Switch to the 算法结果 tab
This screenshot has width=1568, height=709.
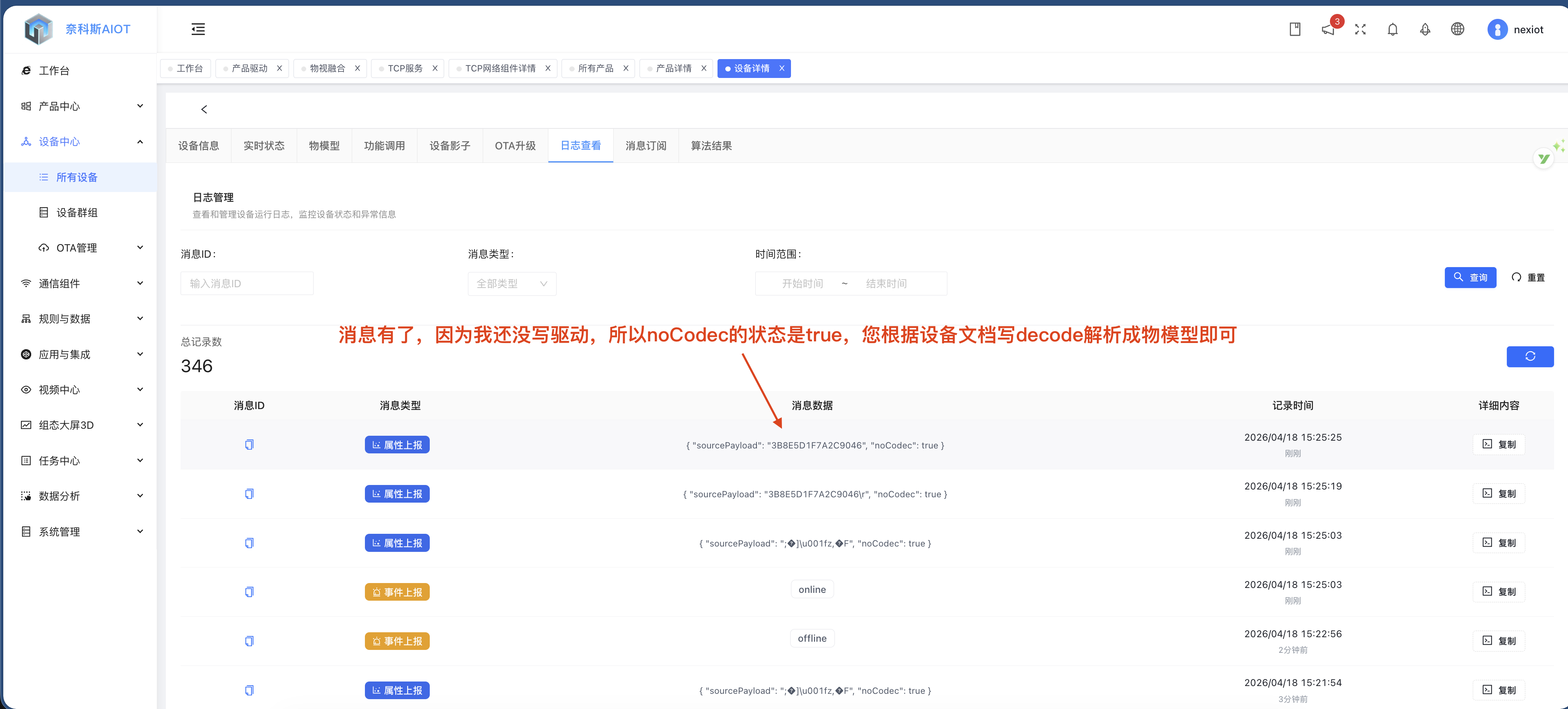tap(711, 146)
